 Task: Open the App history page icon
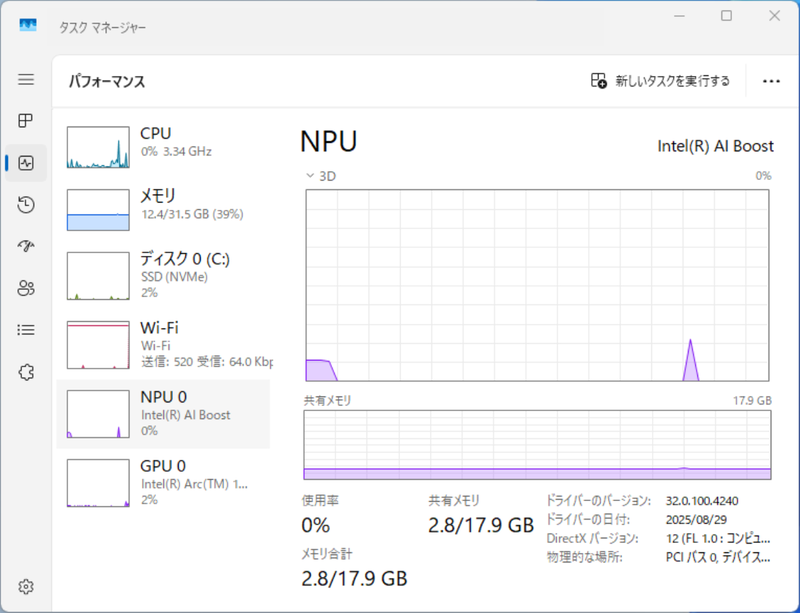pyautogui.click(x=26, y=205)
